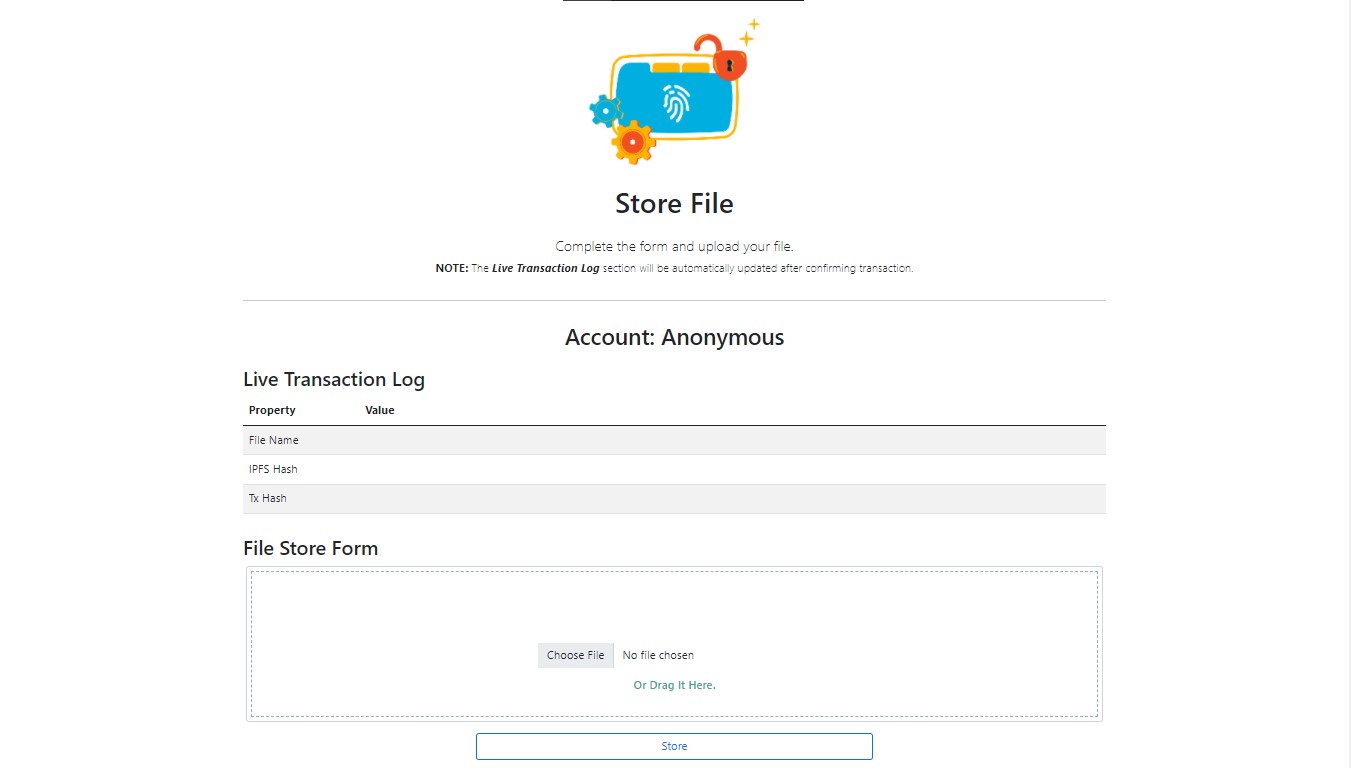The width and height of the screenshot is (1351, 768).
Task: Click the Value column header
Action: point(380,410)
